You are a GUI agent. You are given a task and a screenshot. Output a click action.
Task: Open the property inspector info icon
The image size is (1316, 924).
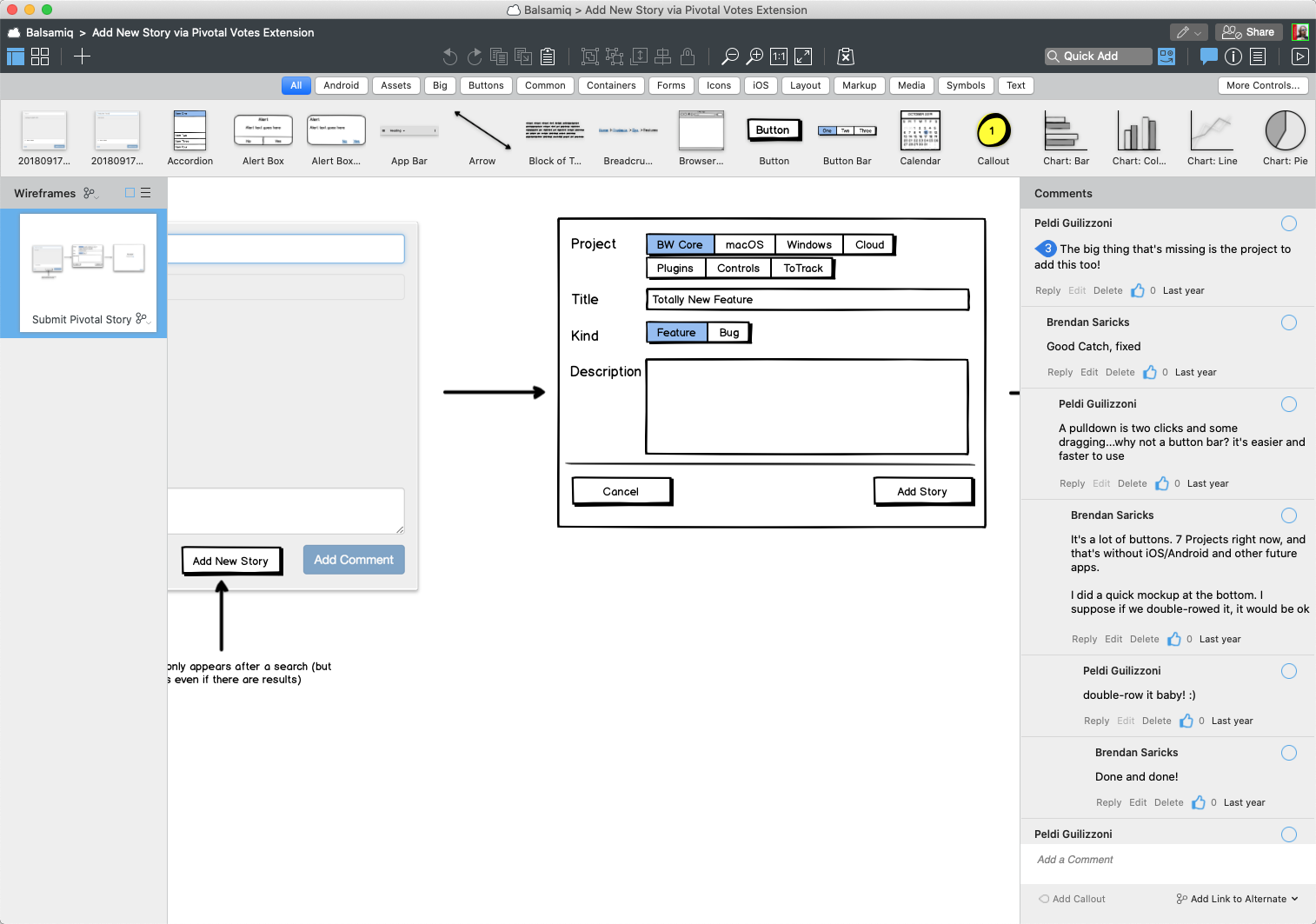[1233, 57]
